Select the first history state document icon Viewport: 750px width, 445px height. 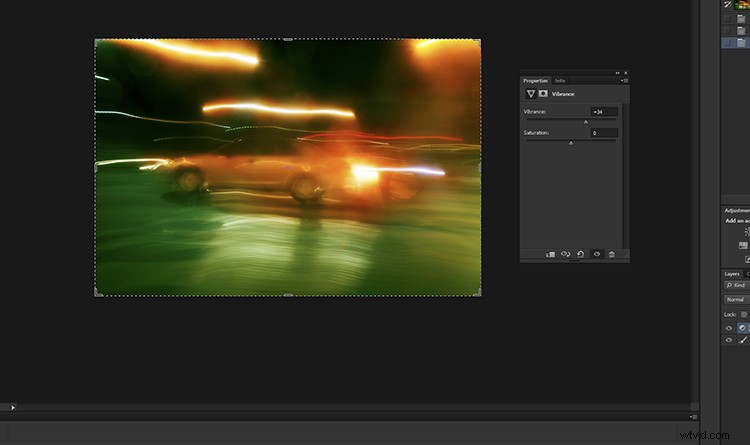pos(741,19)
